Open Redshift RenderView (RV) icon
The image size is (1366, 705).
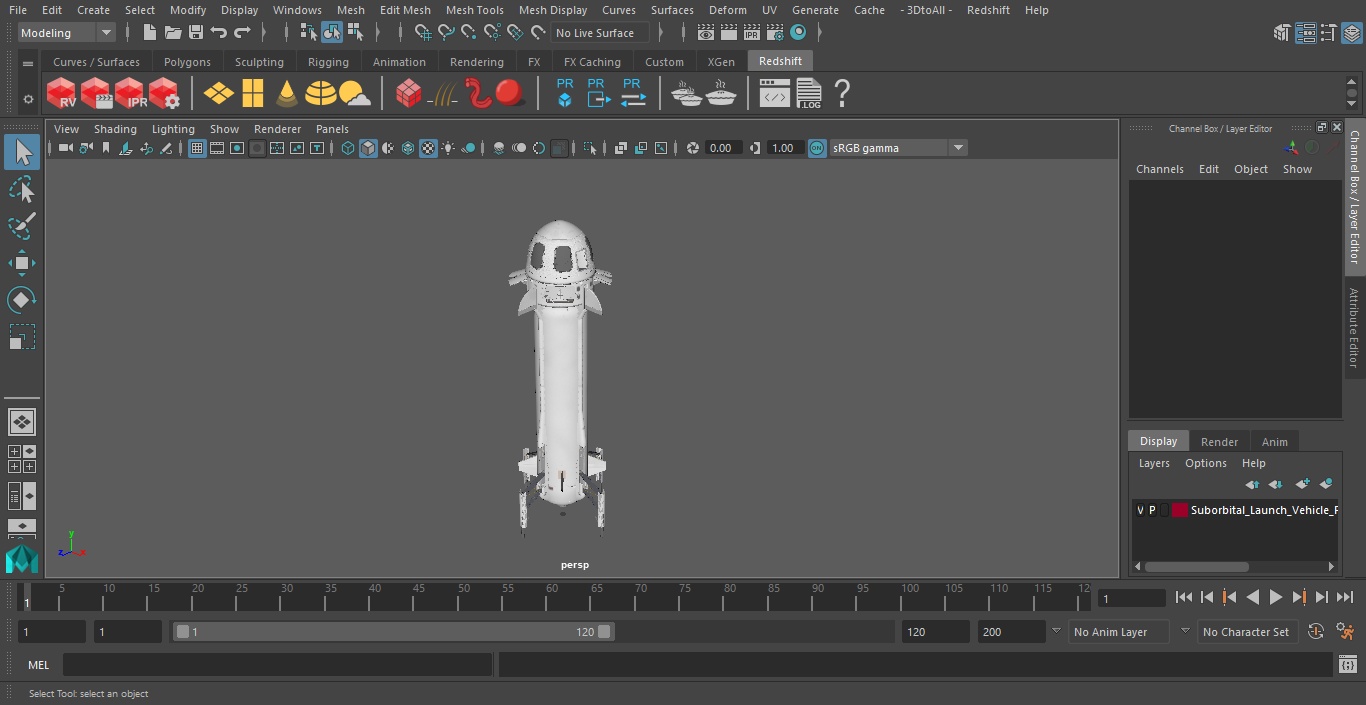62,93
